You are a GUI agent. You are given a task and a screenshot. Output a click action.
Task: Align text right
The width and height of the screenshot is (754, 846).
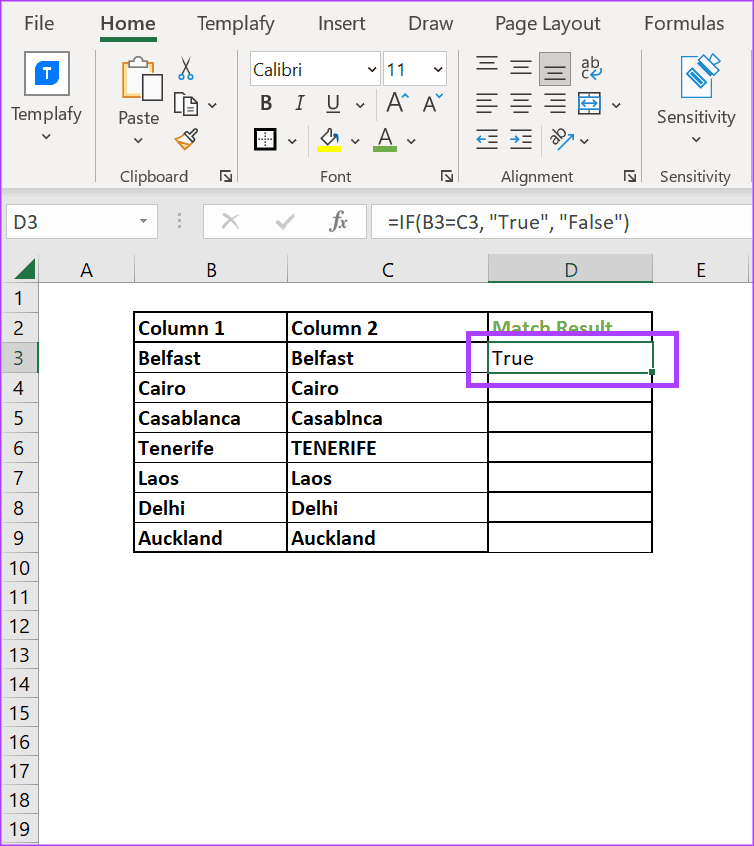[555, 103]
